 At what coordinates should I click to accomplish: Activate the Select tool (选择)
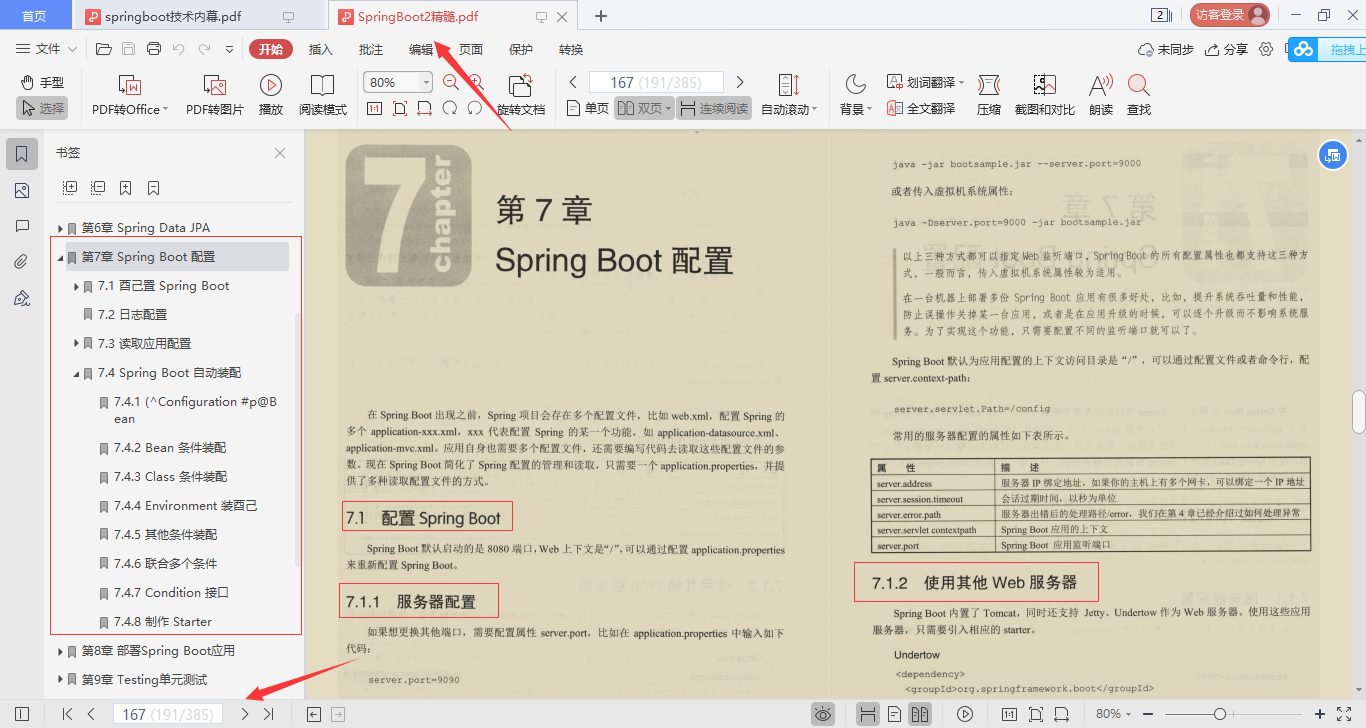42,108
